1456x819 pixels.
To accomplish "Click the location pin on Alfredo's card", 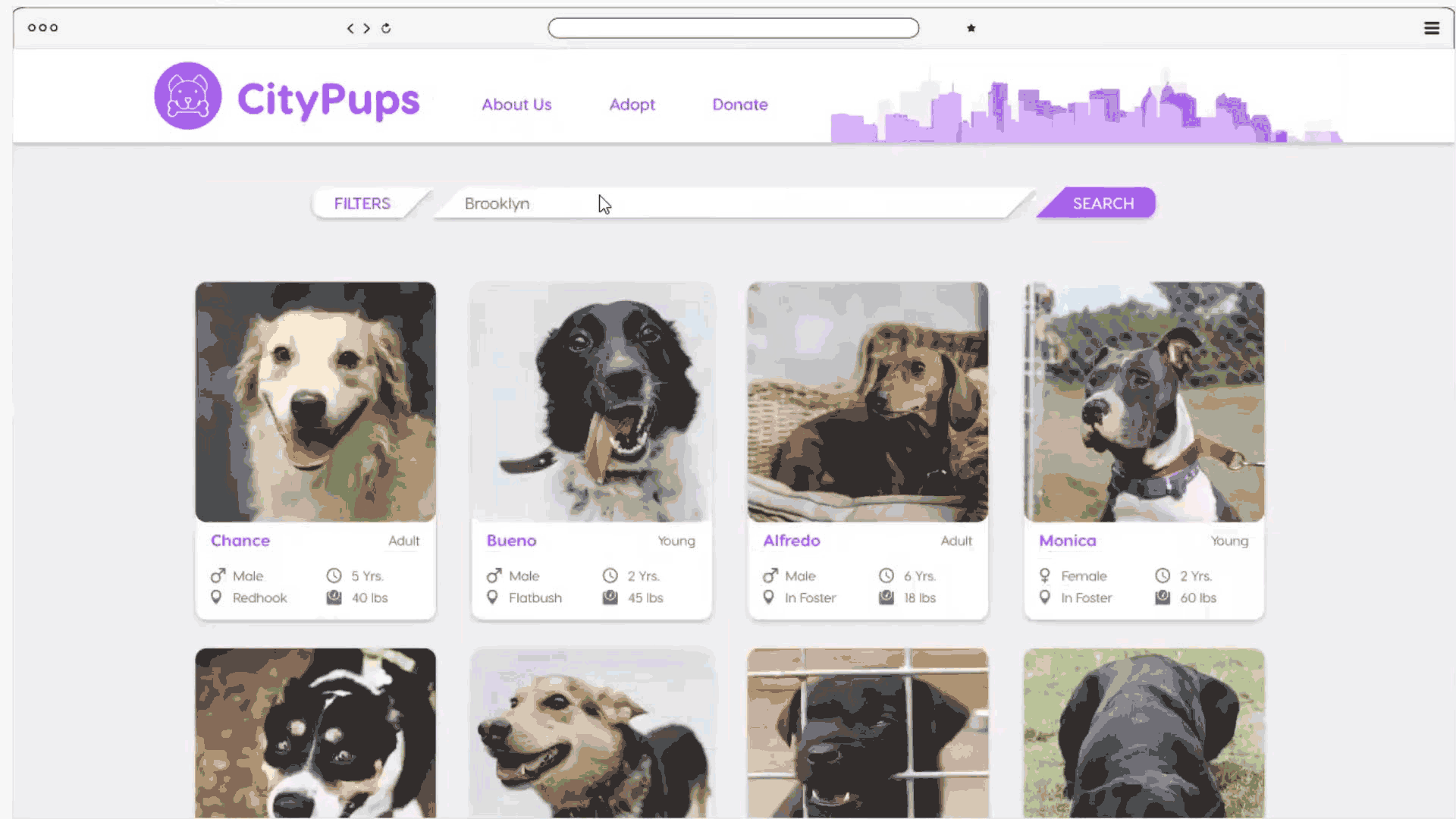I will tap(768, 598).
